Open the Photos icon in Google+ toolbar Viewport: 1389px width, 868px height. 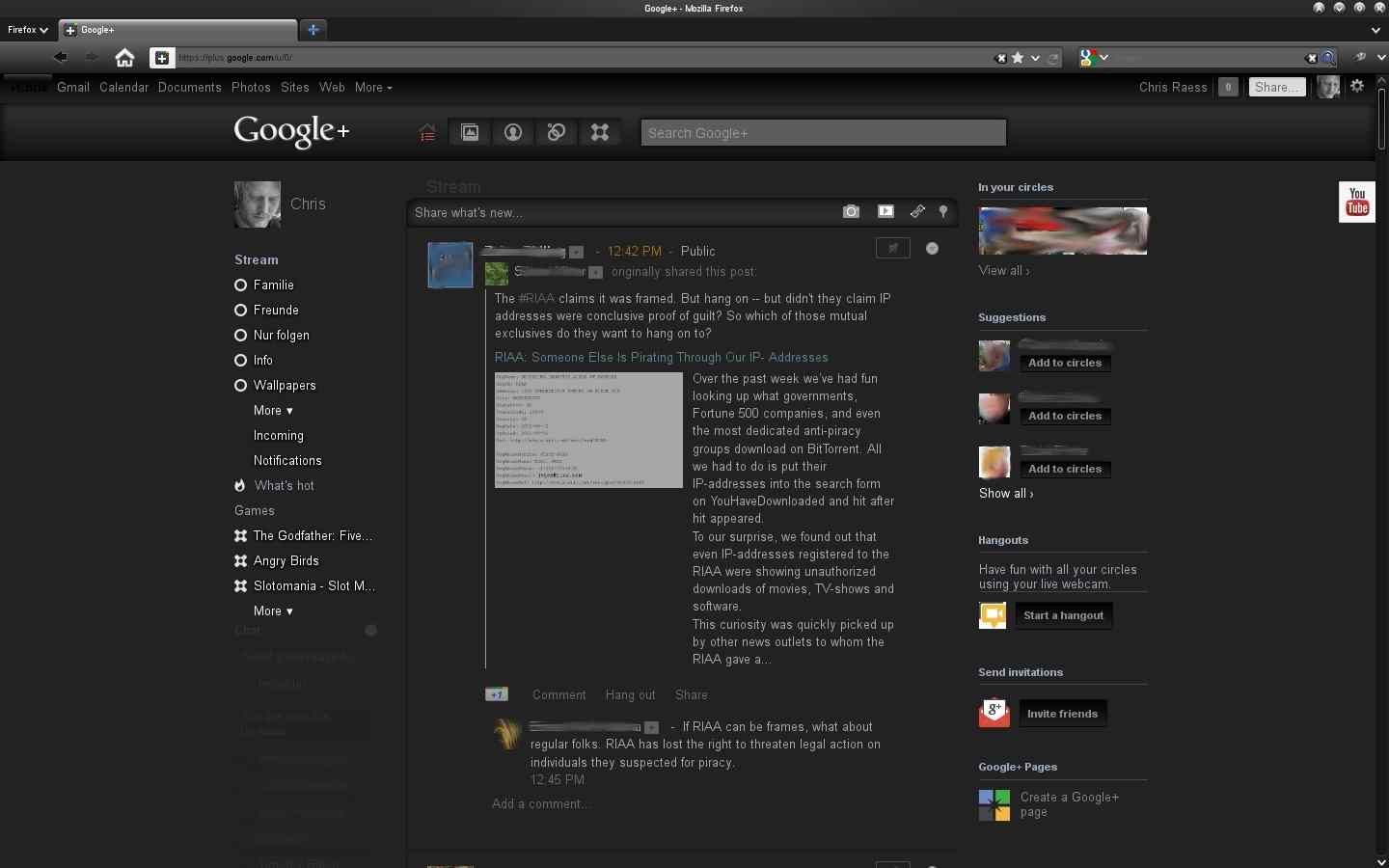click(470, 133)
